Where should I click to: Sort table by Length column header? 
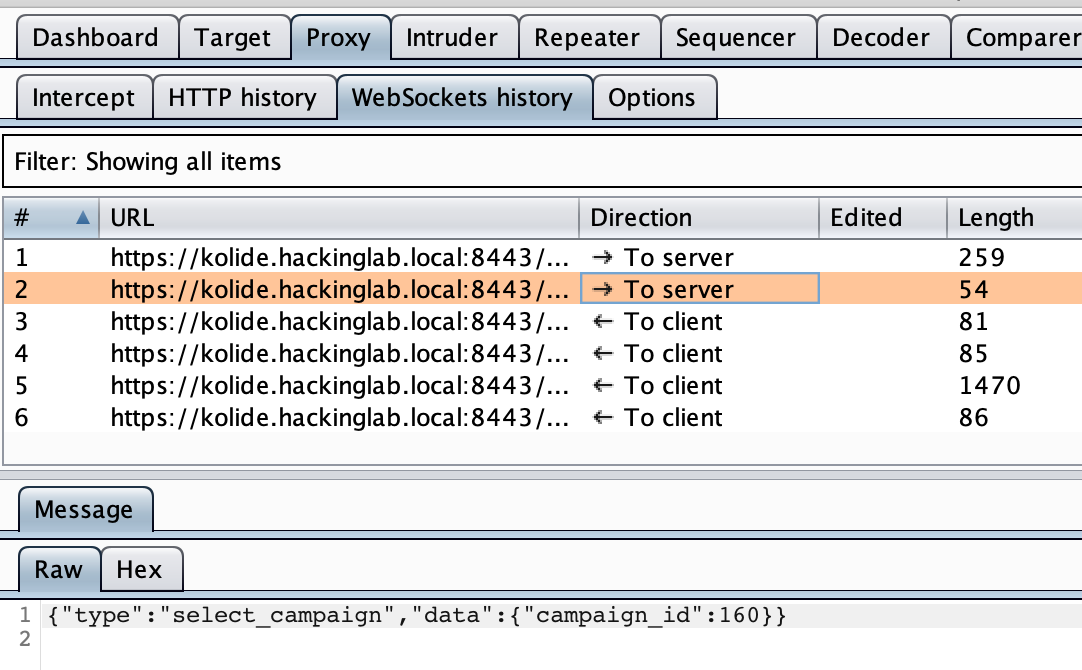[1012, 217]
